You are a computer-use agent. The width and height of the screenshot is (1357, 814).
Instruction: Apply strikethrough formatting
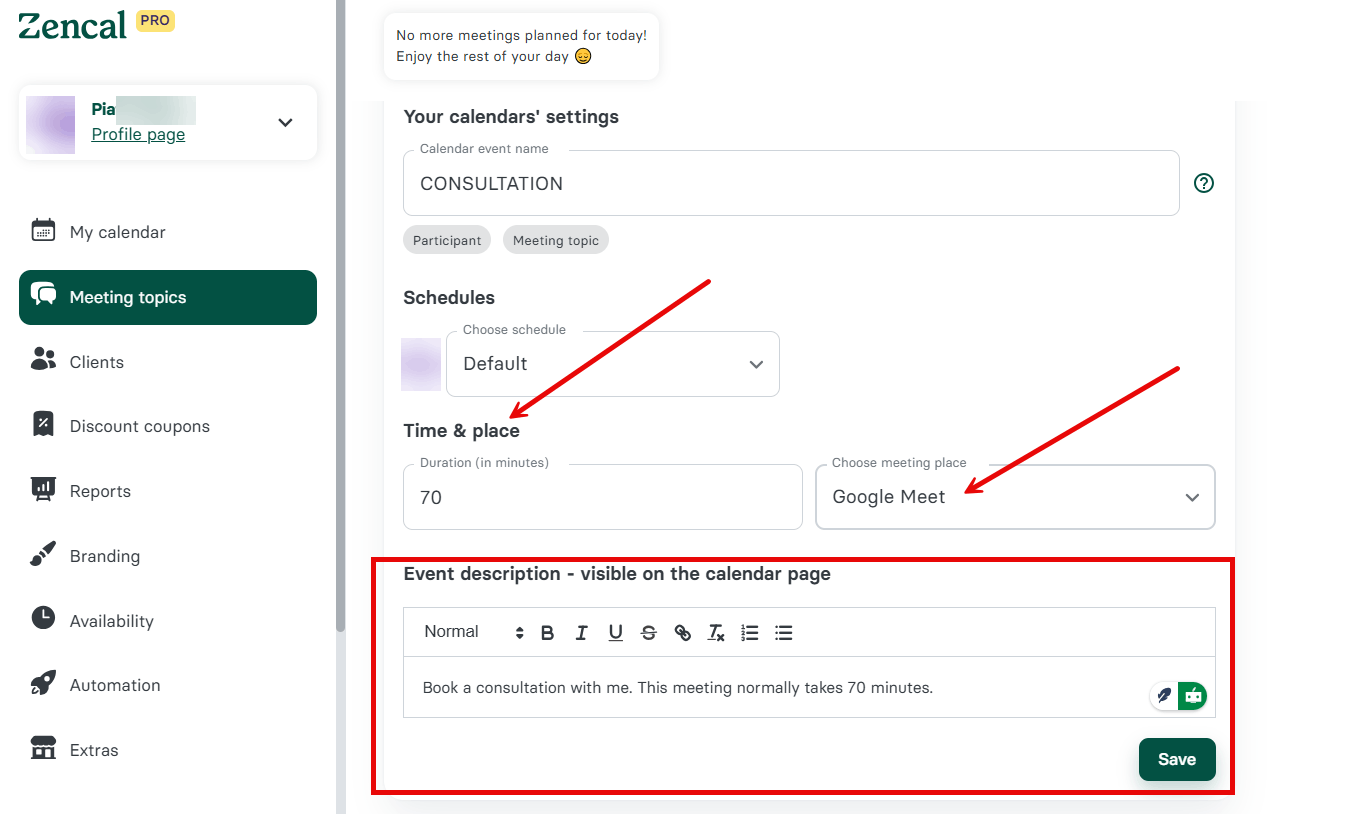649,633
